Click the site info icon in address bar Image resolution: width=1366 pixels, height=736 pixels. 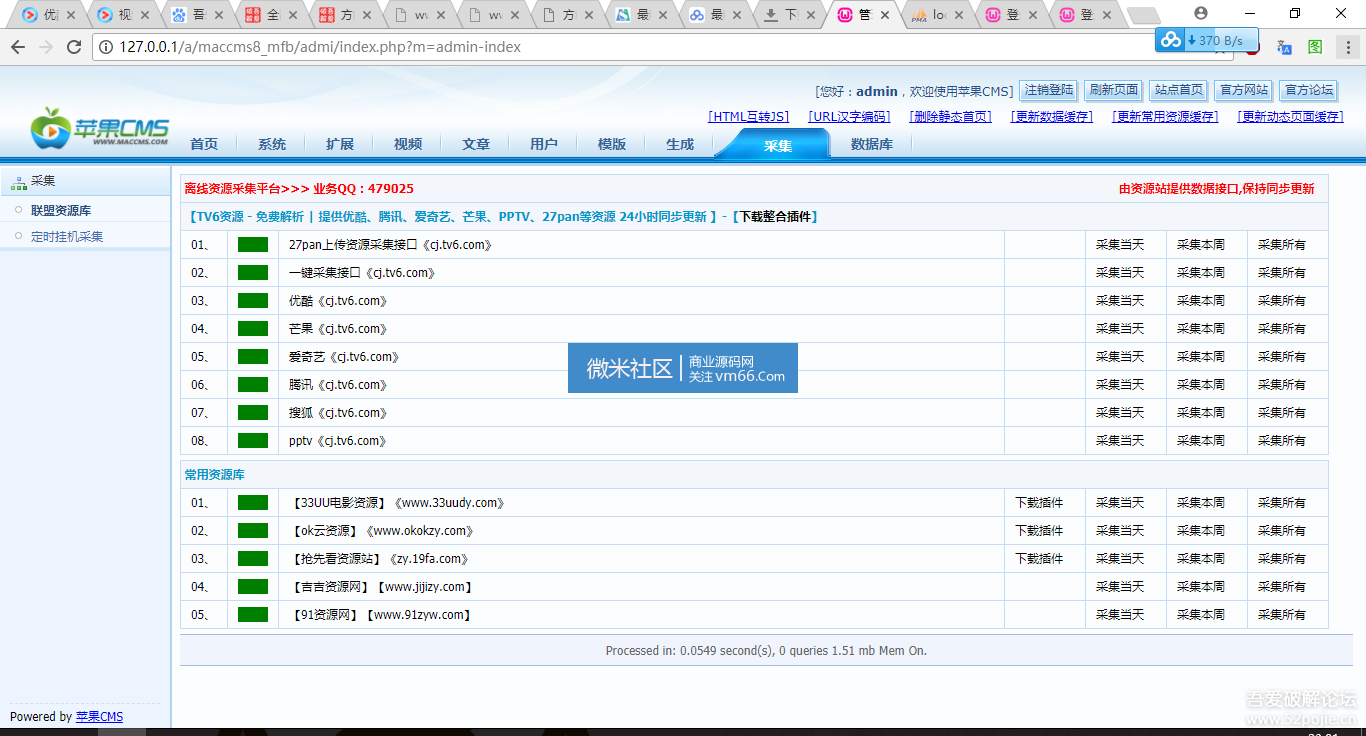click(107, 47)
